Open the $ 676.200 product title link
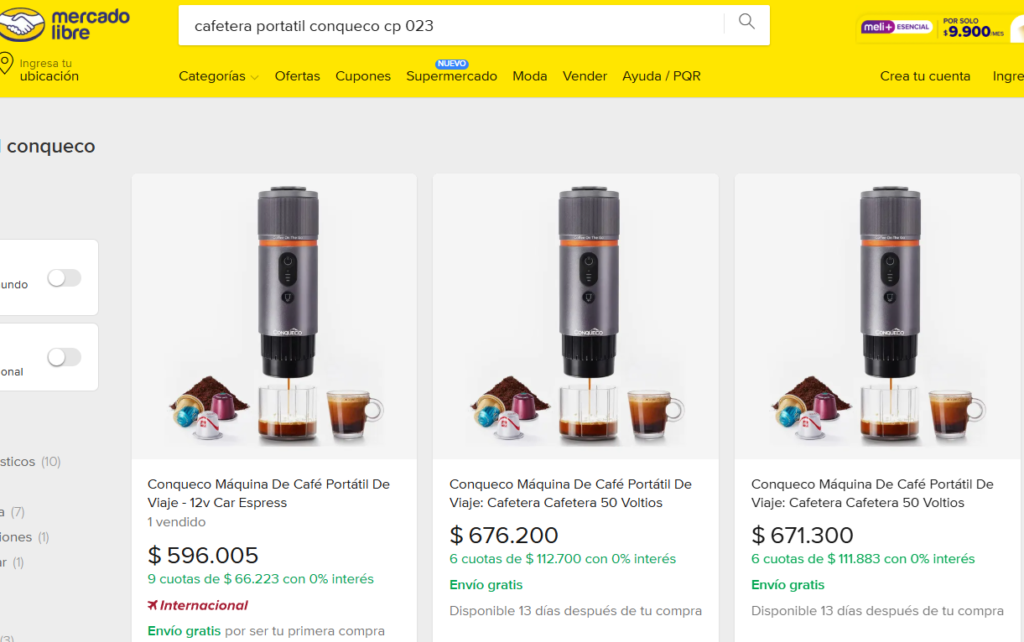 click(x=570, y=493)
